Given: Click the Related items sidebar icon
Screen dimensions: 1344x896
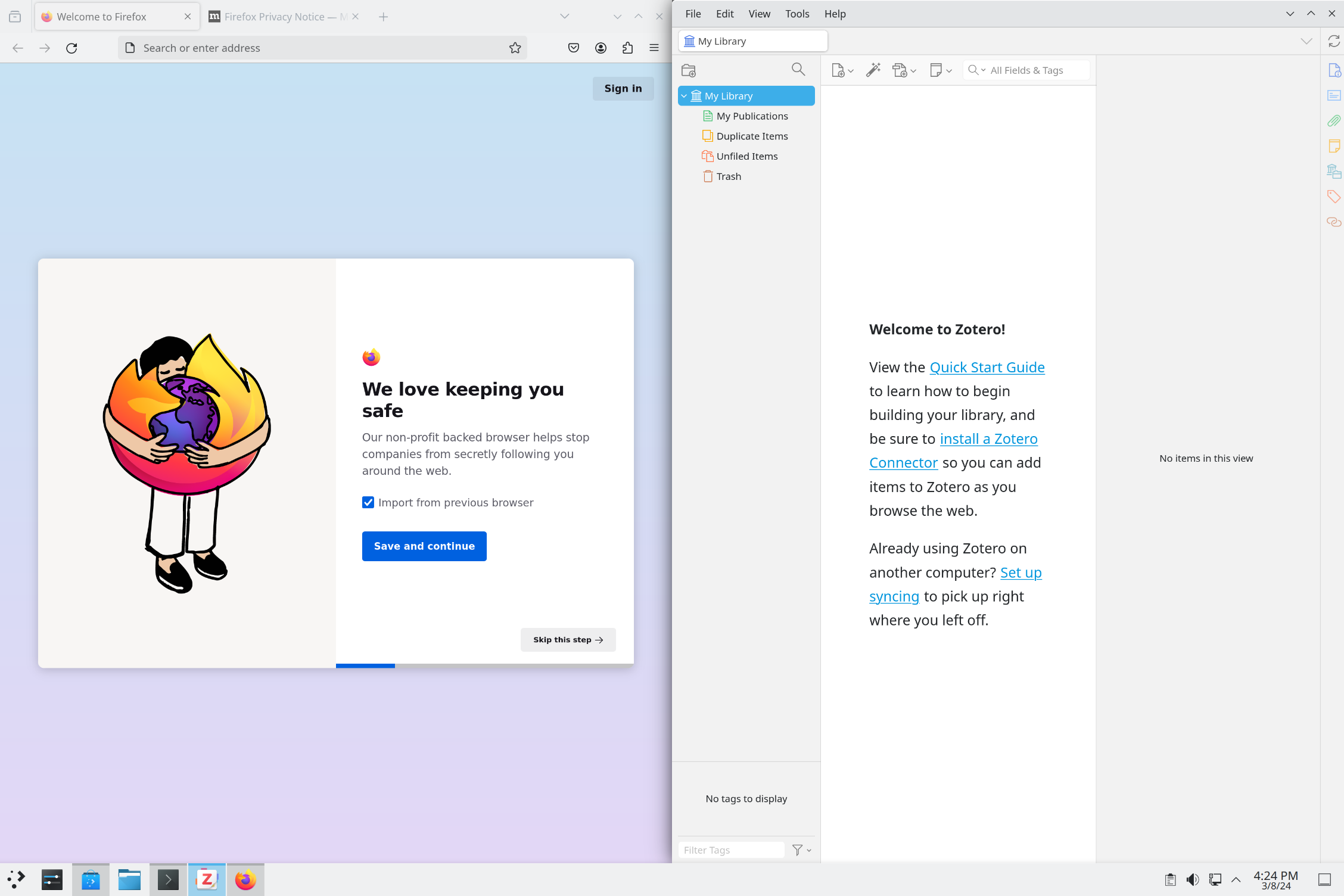Looking at the screenshot, I should coord(1334,222).
